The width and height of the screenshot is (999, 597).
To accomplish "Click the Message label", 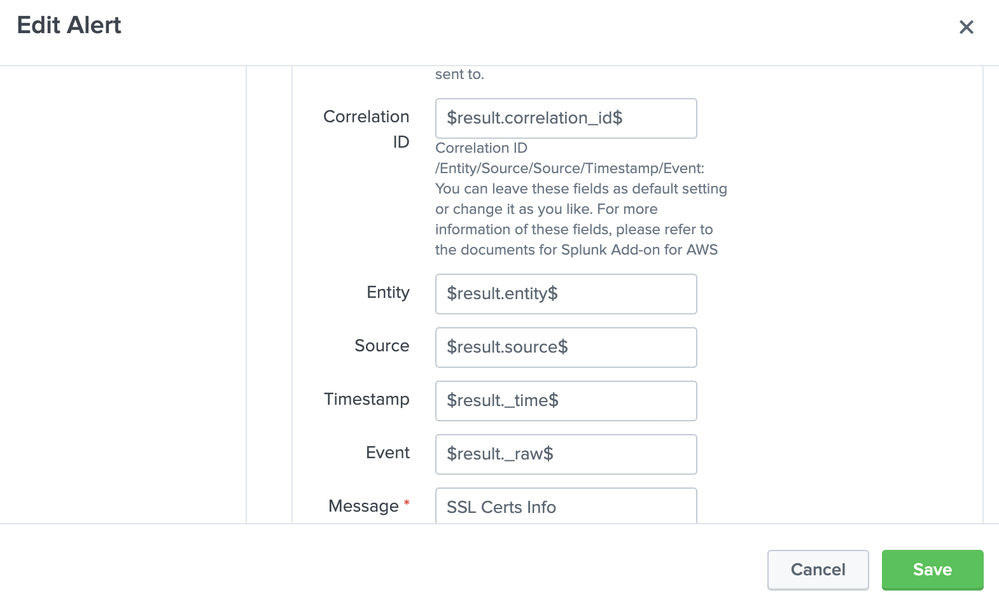I will [x=363, y=506].
